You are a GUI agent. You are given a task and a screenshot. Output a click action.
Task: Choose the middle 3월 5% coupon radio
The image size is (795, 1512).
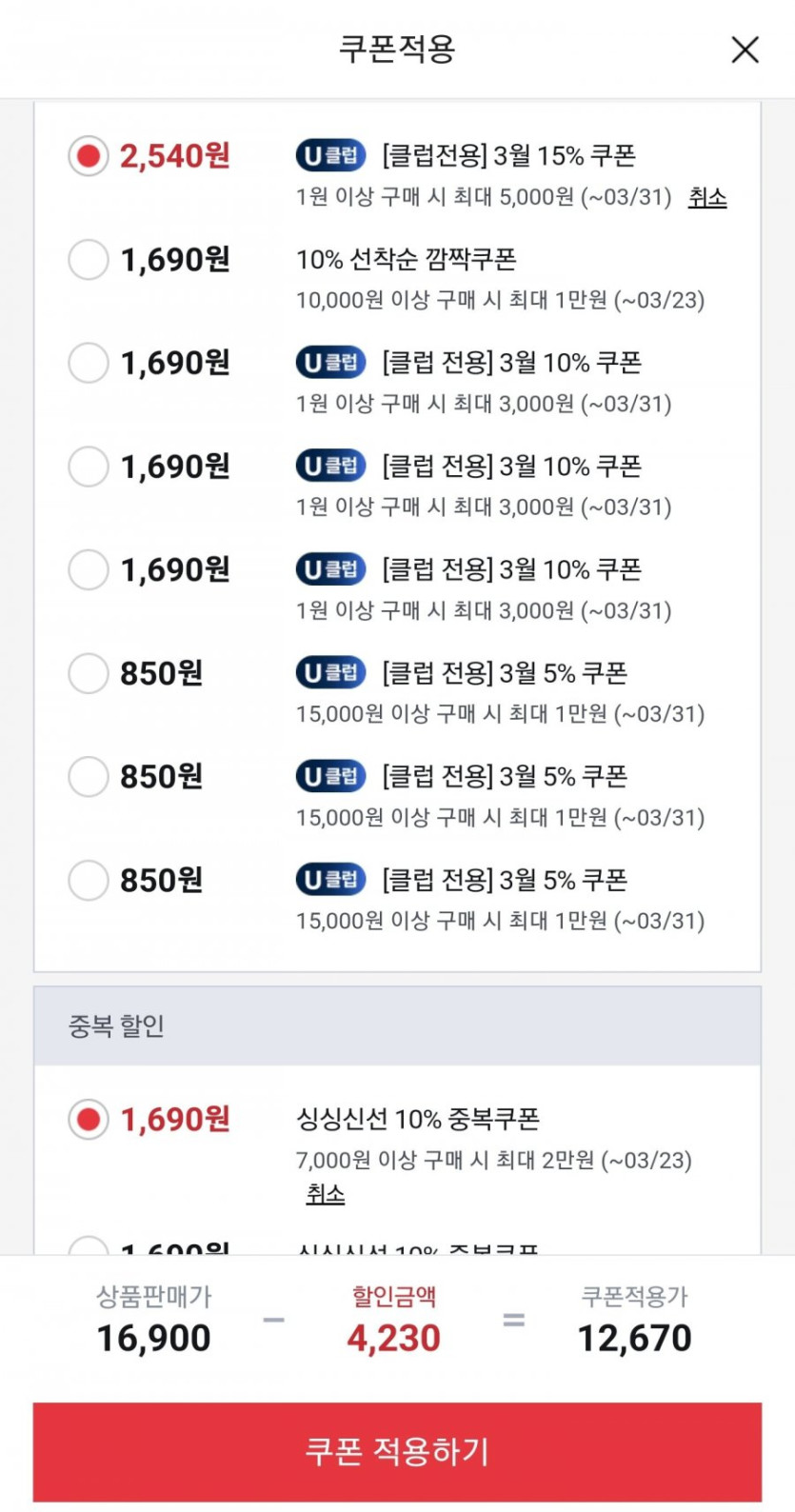coord(89,777)
